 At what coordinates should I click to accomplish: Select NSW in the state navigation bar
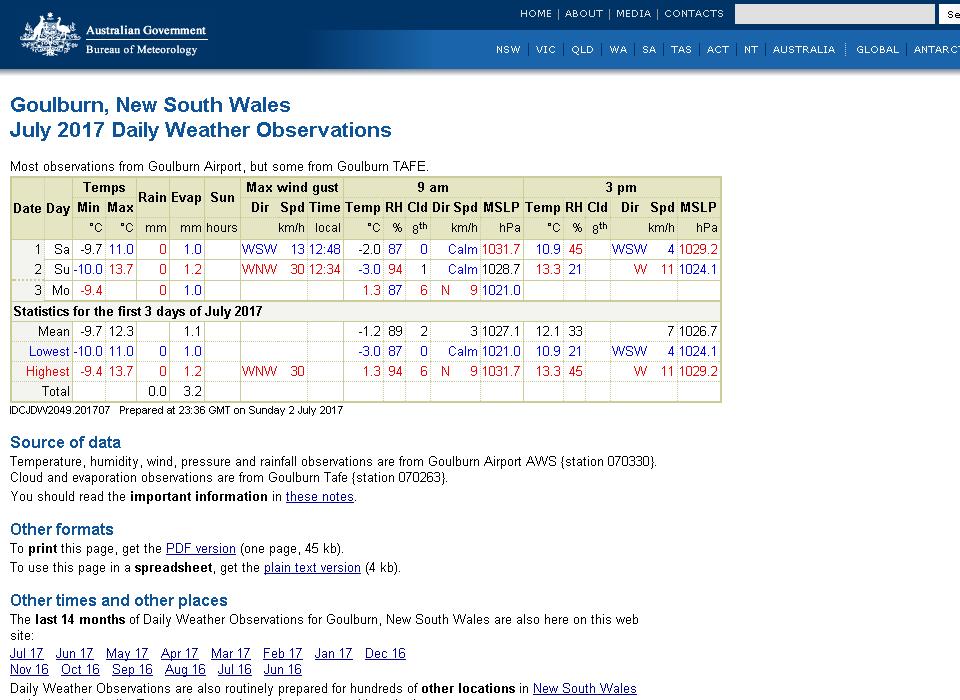tap(508, 50)
